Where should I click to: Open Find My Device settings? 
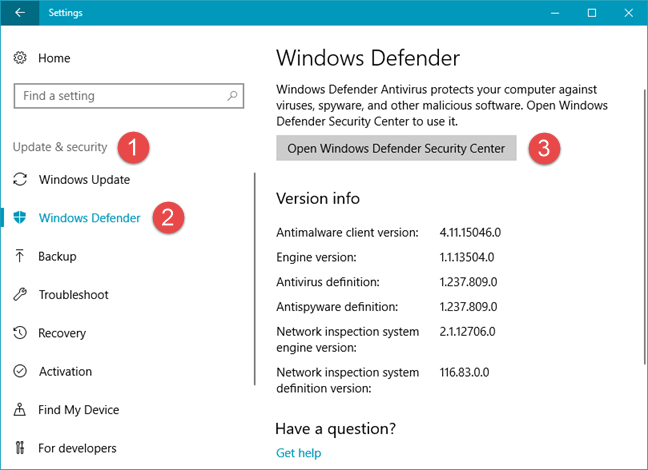click(79, 410)
